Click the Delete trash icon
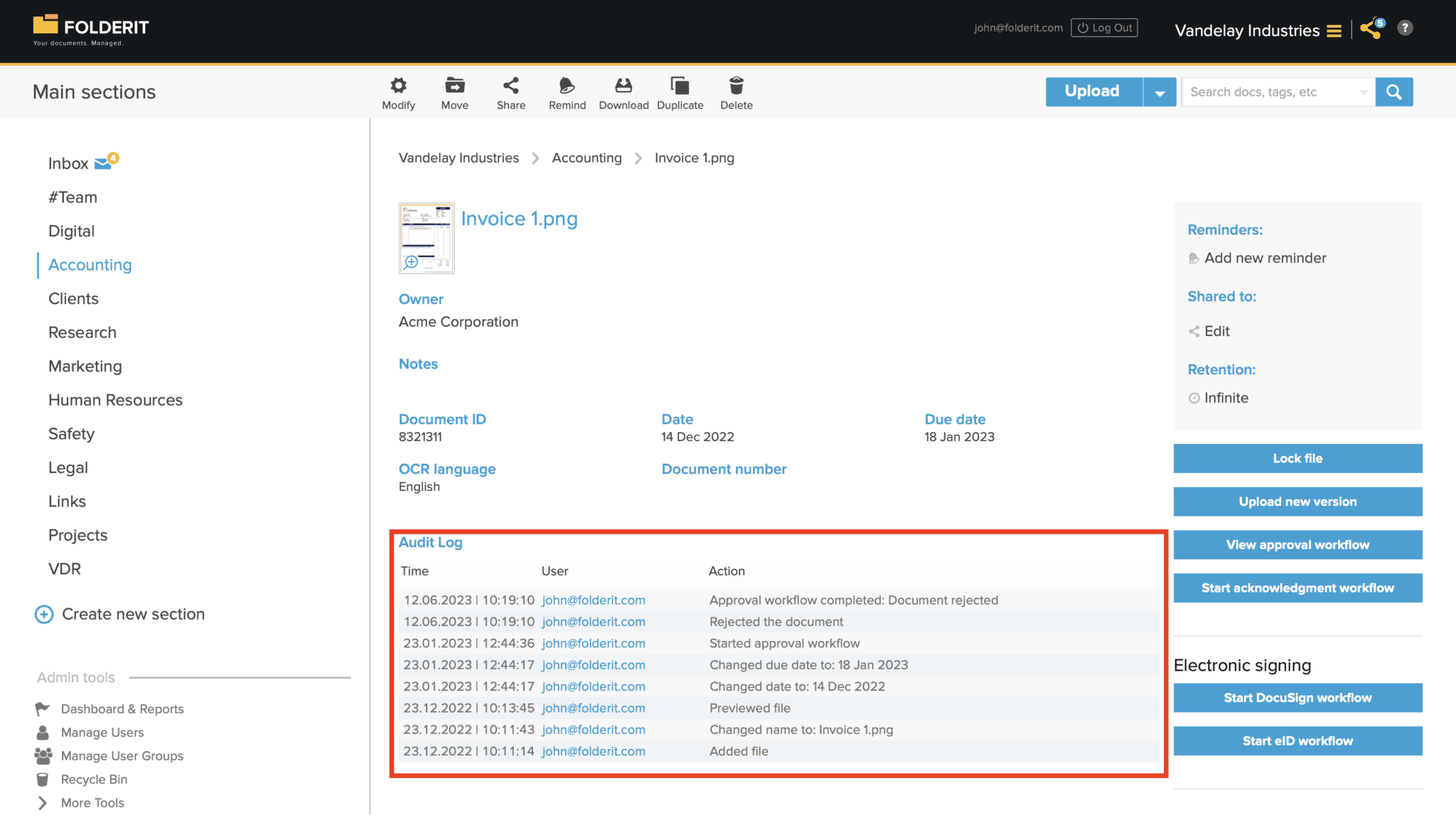This screenshot has width=1456, height=825. click(737, 86)
